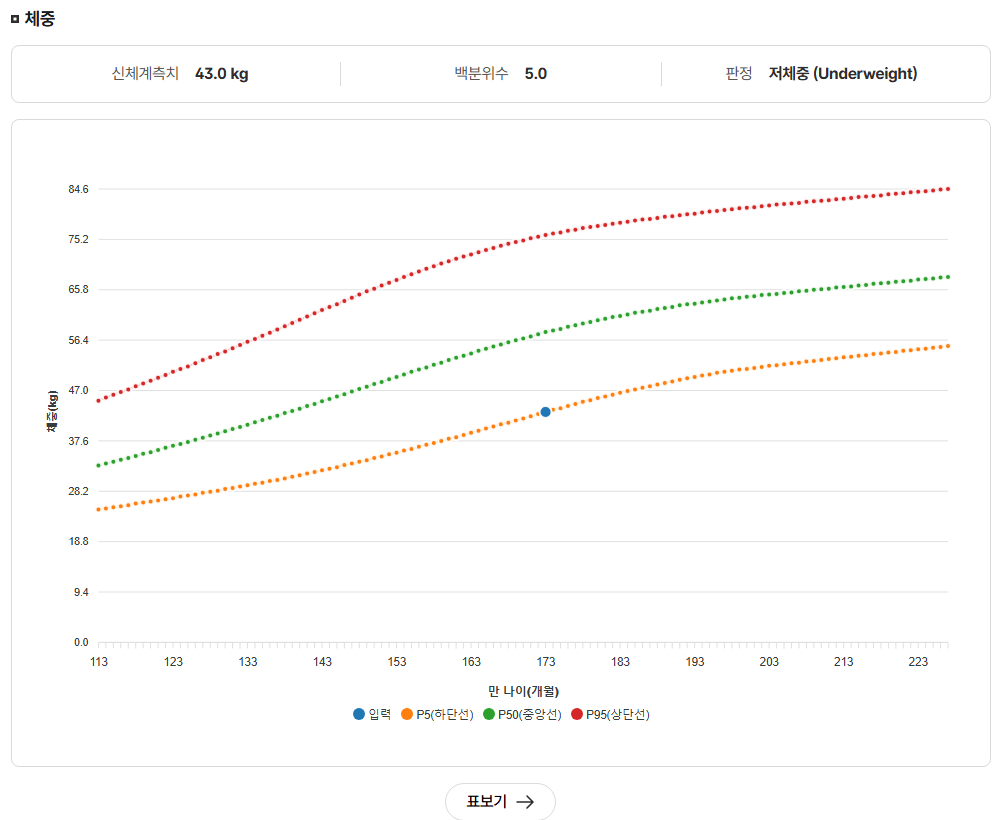Click the 표보기 button
Image resolution: width=1007 pixels, height=820 pixels.
(500, 801)
